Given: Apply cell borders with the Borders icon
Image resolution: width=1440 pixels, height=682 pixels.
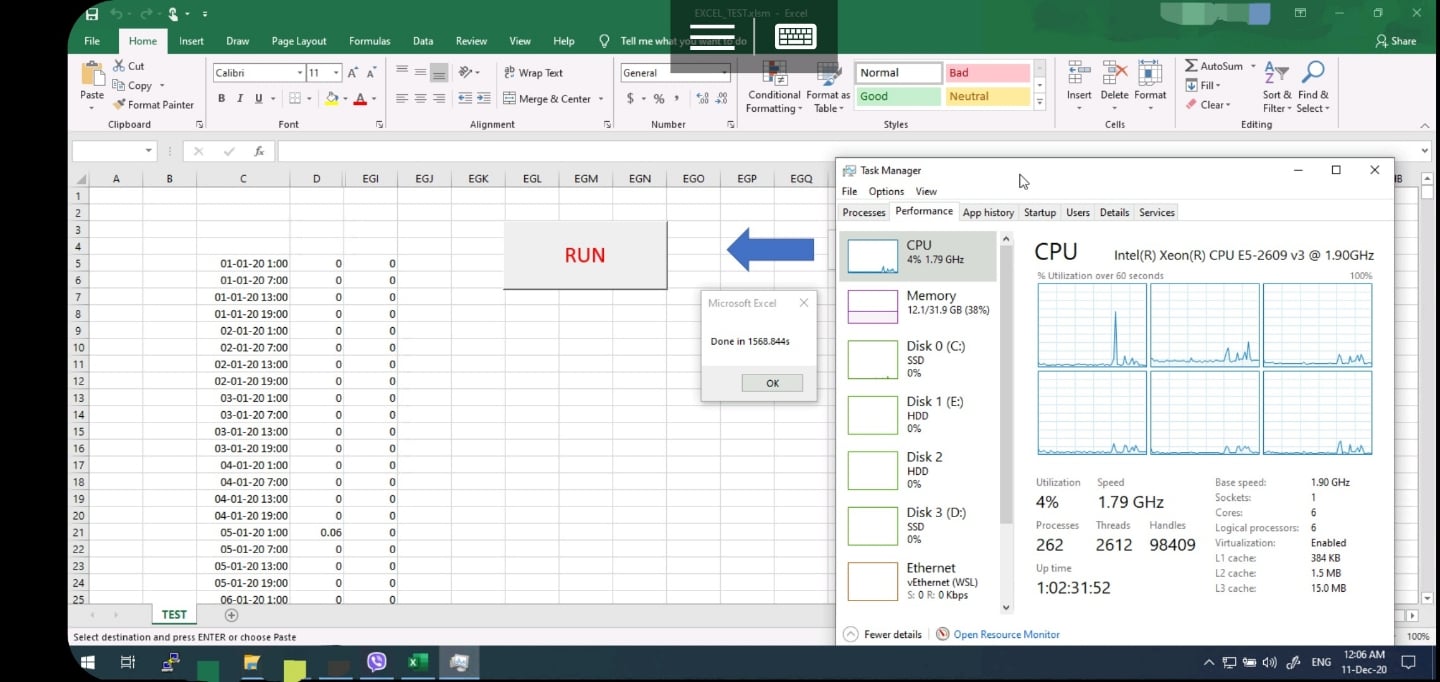Looking at the screenshot, I should click(294, 98).
